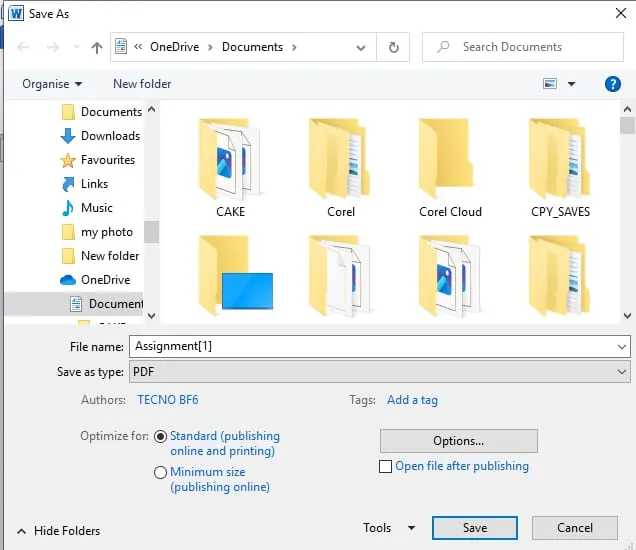Click Add a tag link
This screenshot has width=636, height=550.
point(413,400)
